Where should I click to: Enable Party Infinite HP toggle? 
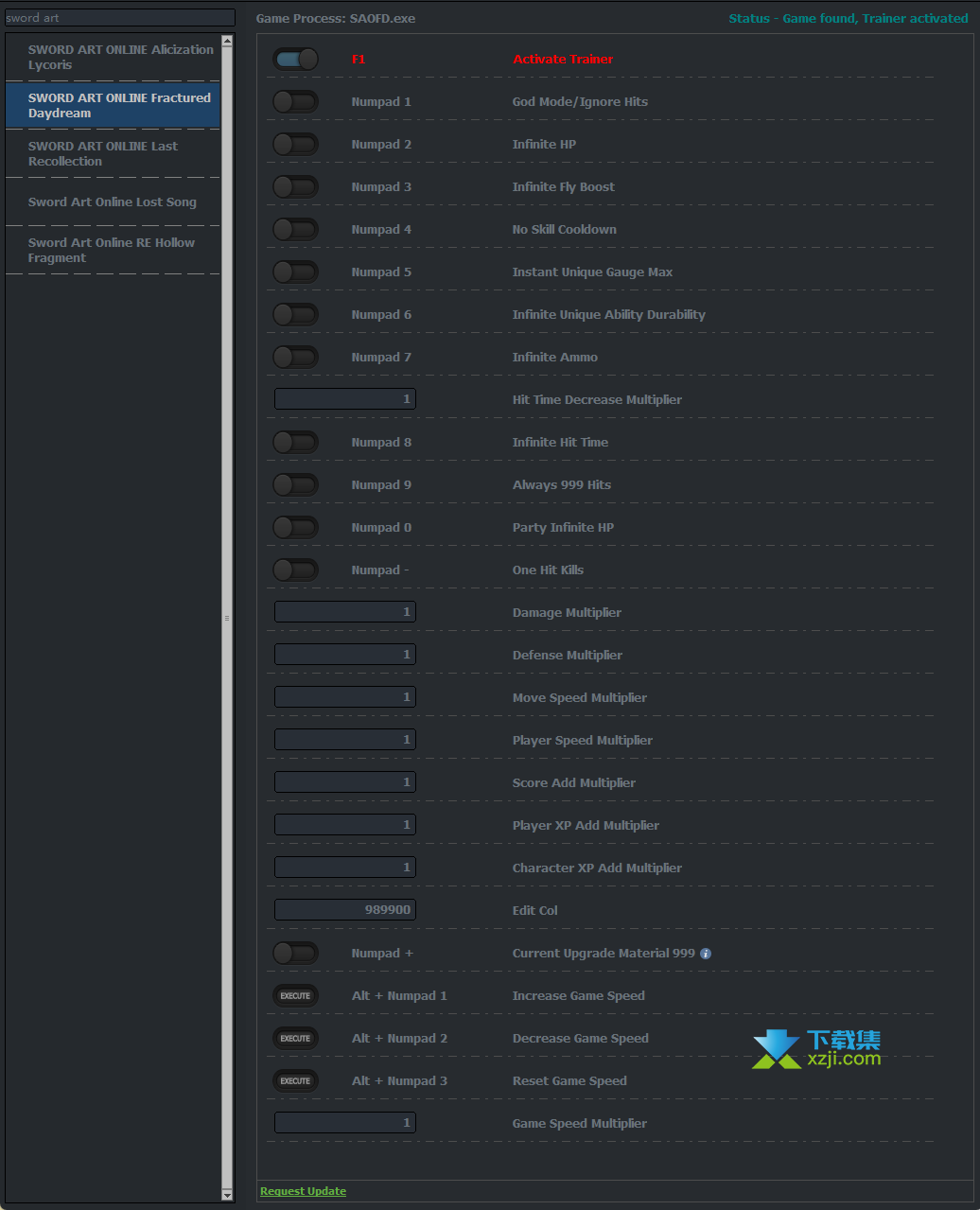coord(295,527)
